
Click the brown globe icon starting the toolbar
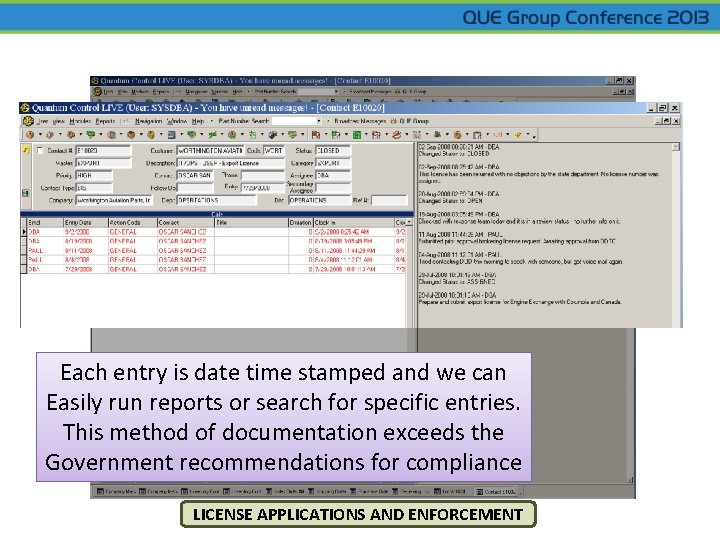pos(30,135)
